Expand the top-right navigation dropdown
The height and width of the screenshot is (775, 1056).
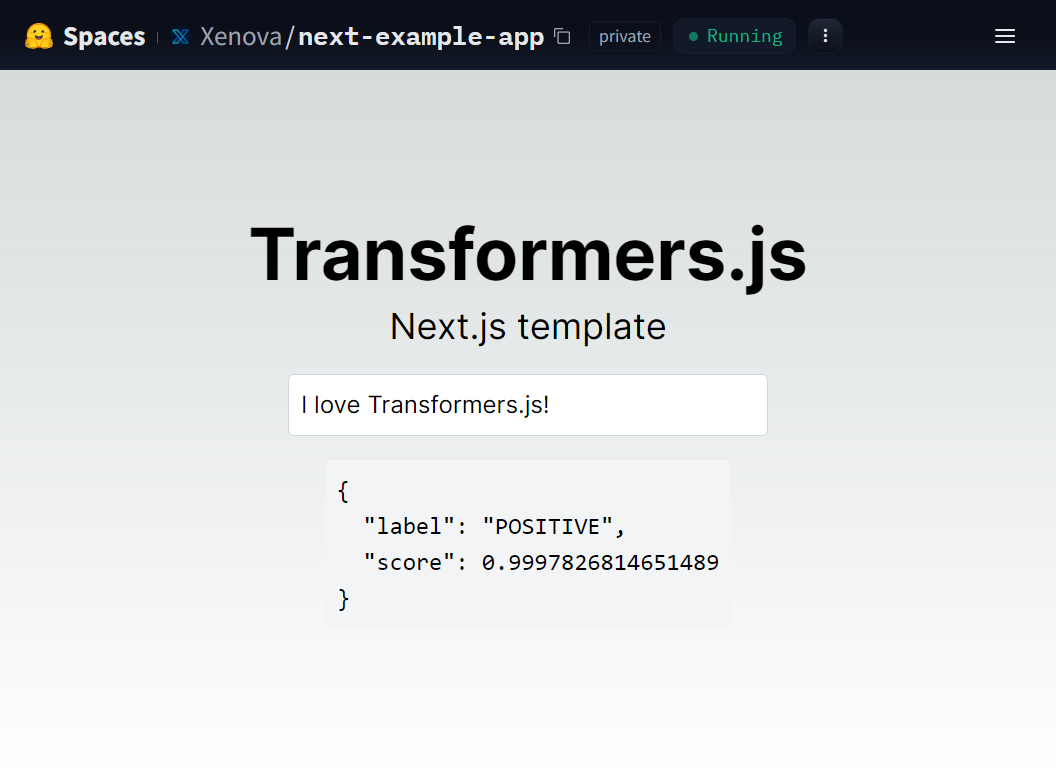(1005, 36)
